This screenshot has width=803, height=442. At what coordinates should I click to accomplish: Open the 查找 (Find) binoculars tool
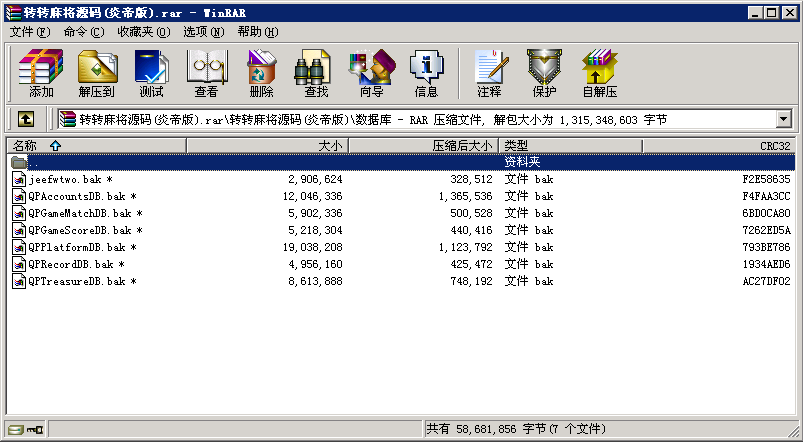point(316,74)
